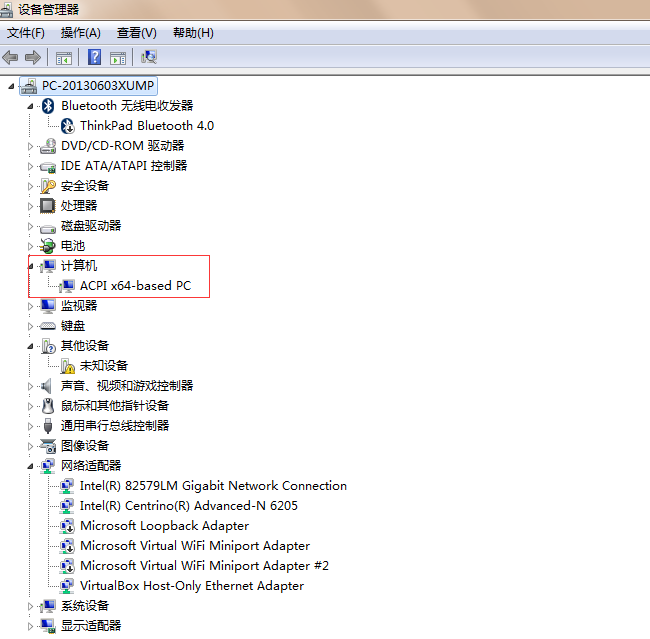Select the Microsoft Loopback Adapter entry
650x639 pixels.
coord(164,526)
